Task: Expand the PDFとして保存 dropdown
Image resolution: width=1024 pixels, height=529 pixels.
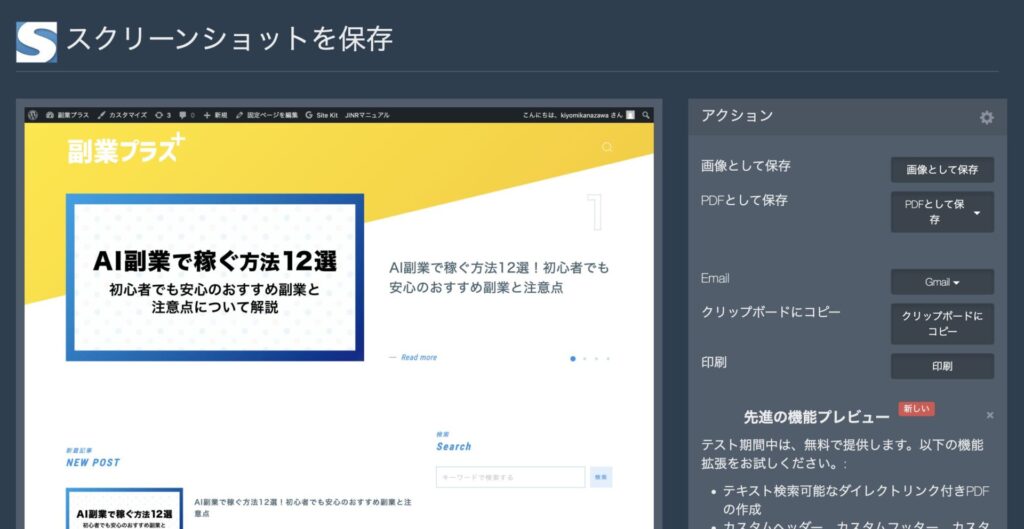Action: point(975,212)
